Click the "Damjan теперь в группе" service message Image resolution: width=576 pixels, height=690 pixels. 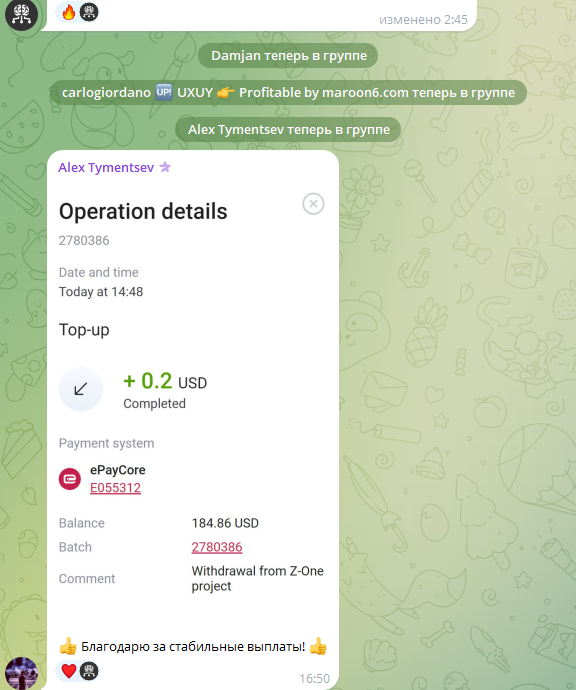pyautogui.click(x=288, y=55)
